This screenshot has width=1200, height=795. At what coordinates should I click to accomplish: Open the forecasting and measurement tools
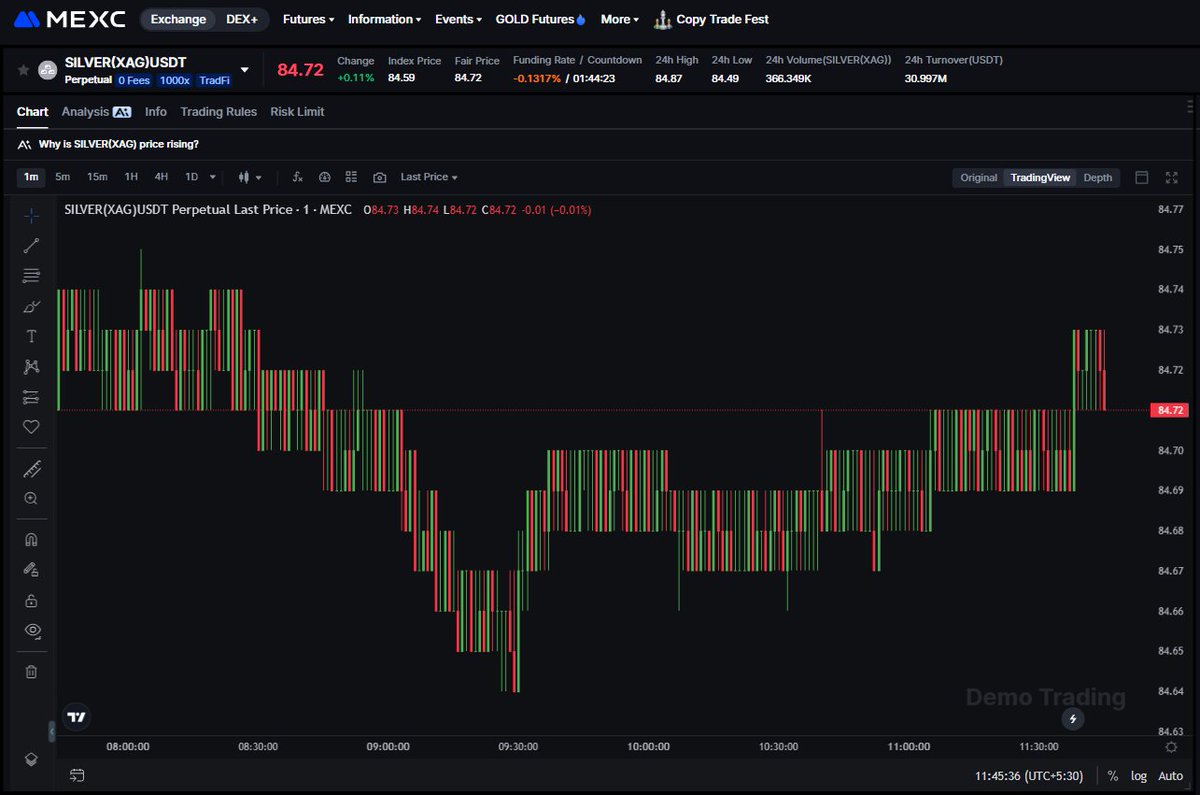[x=31, y=397]
